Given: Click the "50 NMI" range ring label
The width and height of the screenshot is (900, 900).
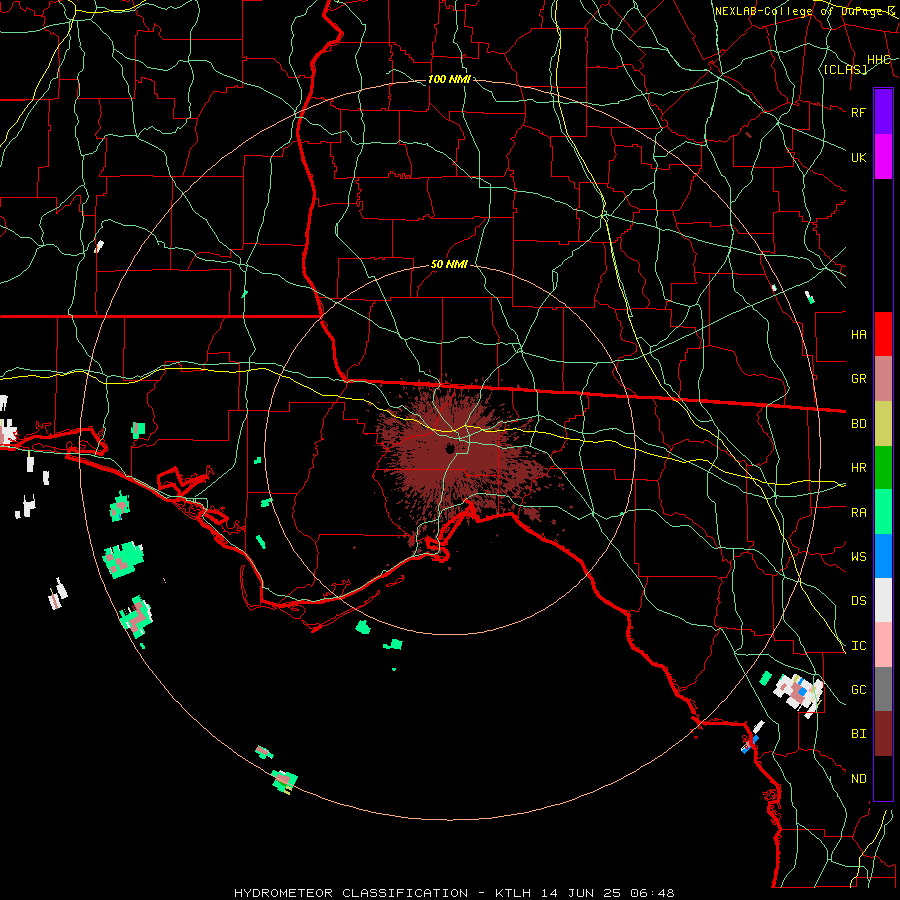Looking at the screenshot, I should coord(449,264).
